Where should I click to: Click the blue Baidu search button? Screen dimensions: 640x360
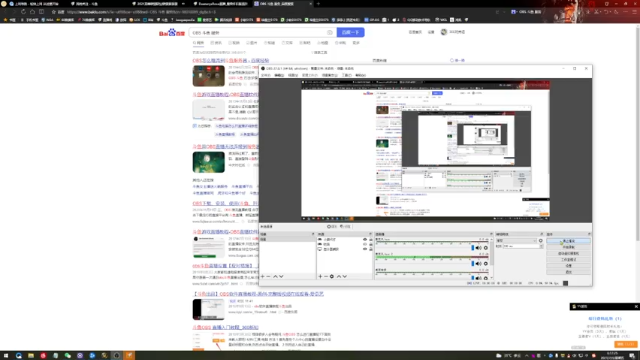[x=350, y=32]
